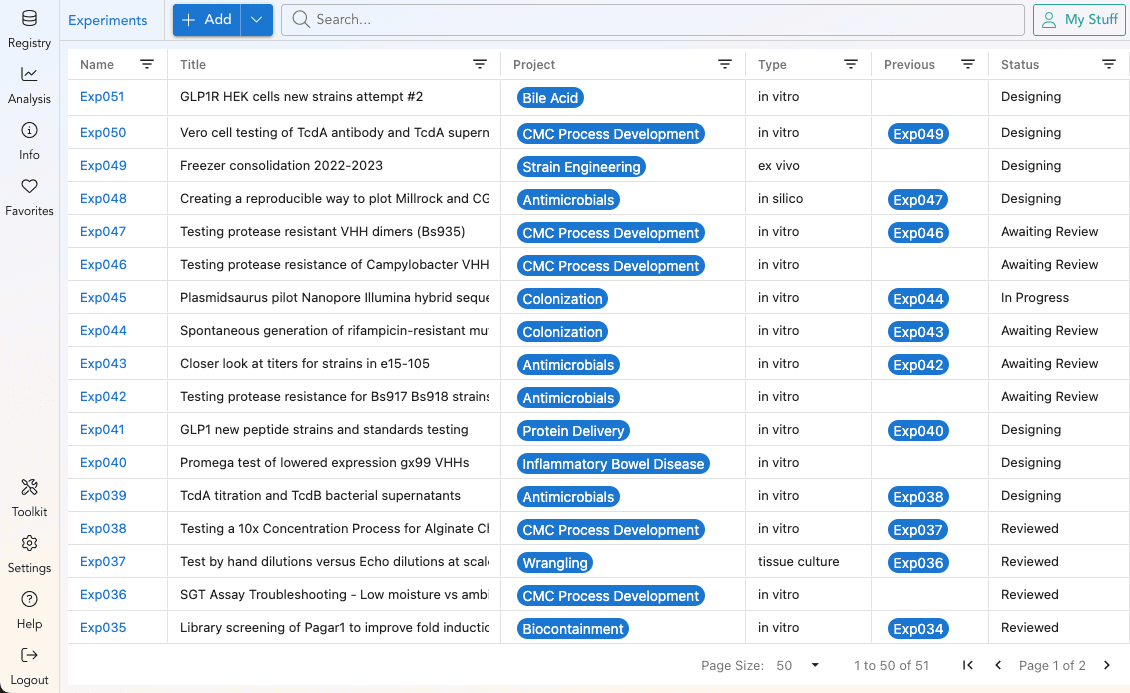
Task: Open Favorites heart icon
Action: tap(29, 187)
